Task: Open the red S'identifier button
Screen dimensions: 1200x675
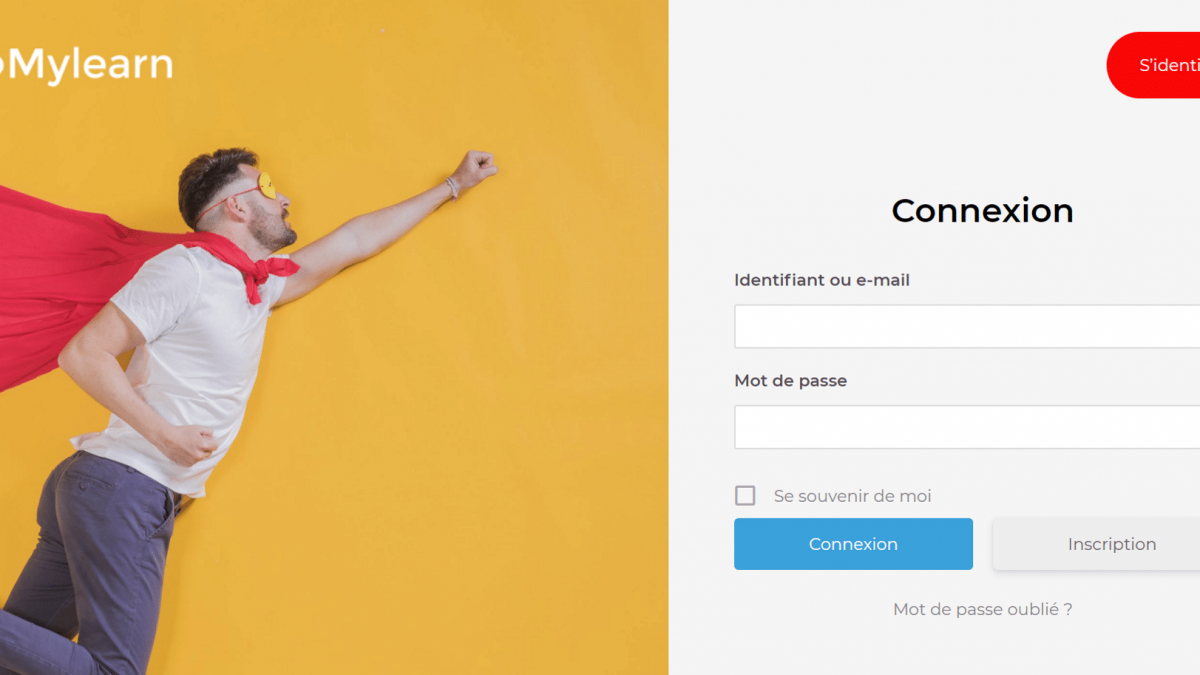Action: (x=1155, y=65)
